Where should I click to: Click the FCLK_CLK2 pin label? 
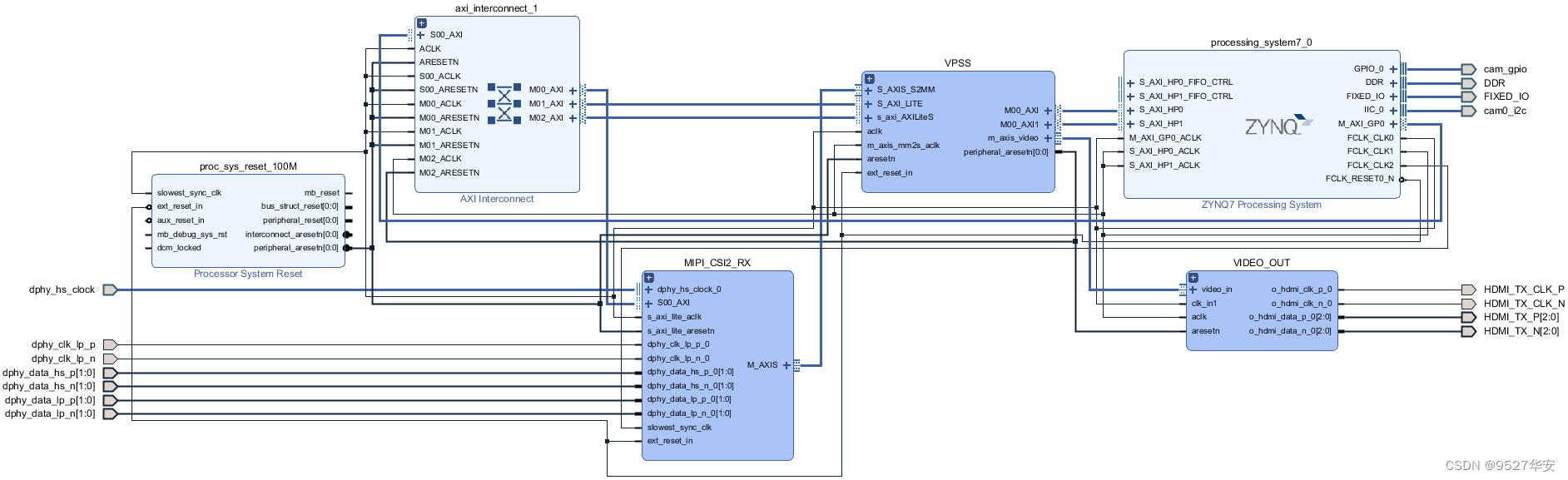pyautogui.click(x=1370, y=166)
